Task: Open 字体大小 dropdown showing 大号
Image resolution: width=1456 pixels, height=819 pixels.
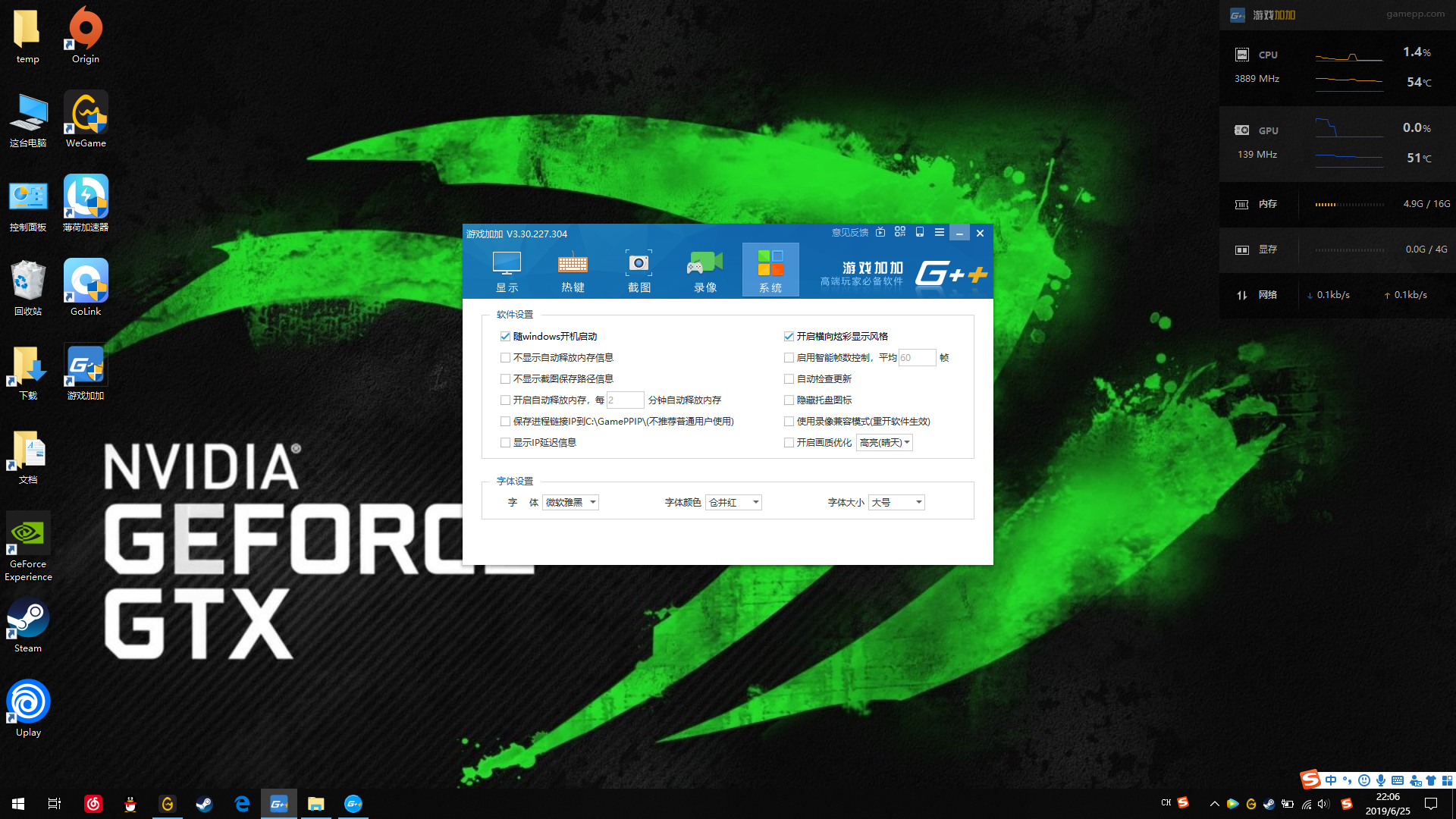Action: (x=896, y=502)
